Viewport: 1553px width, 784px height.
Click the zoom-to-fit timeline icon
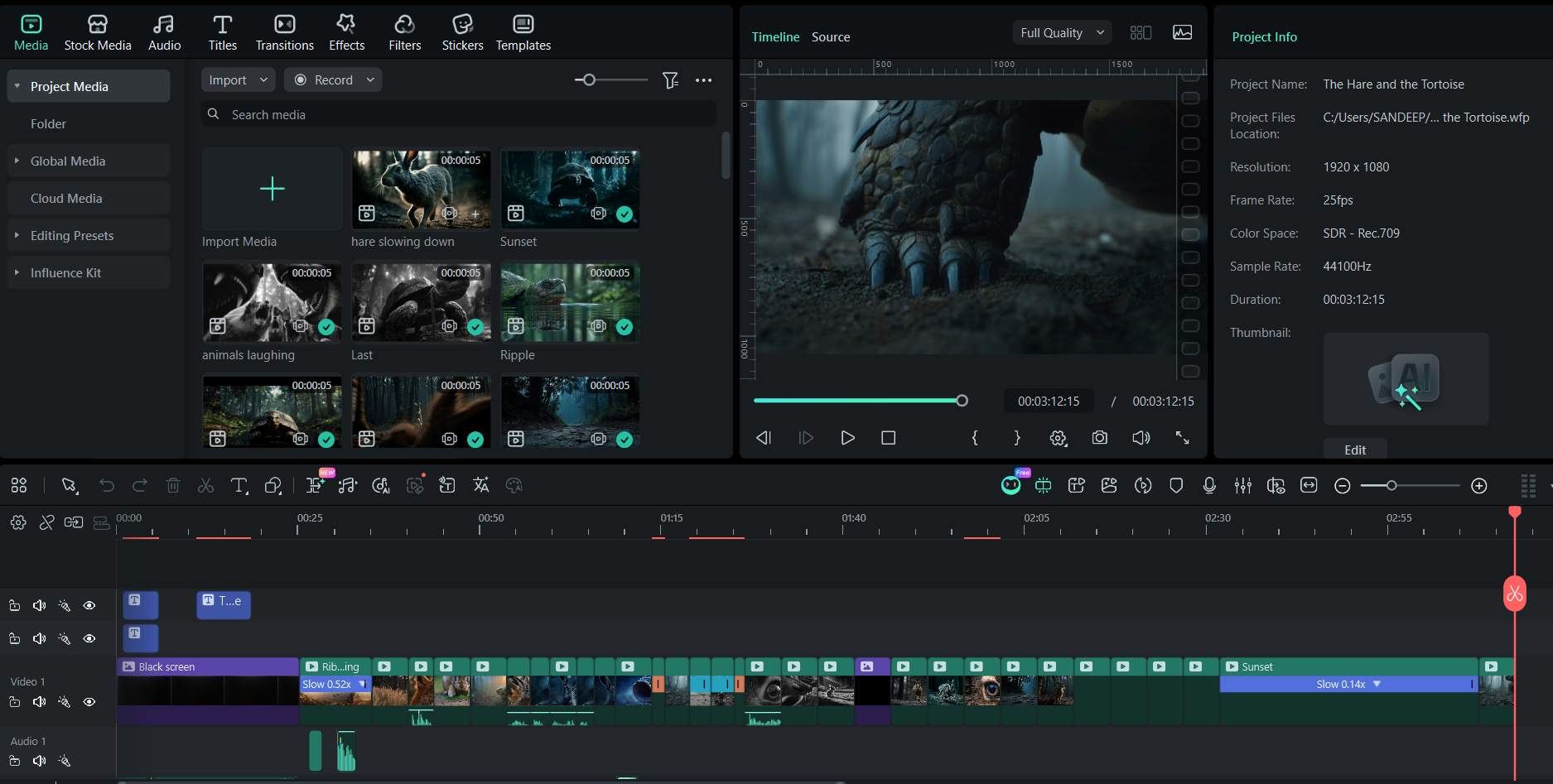point(1309,486)
